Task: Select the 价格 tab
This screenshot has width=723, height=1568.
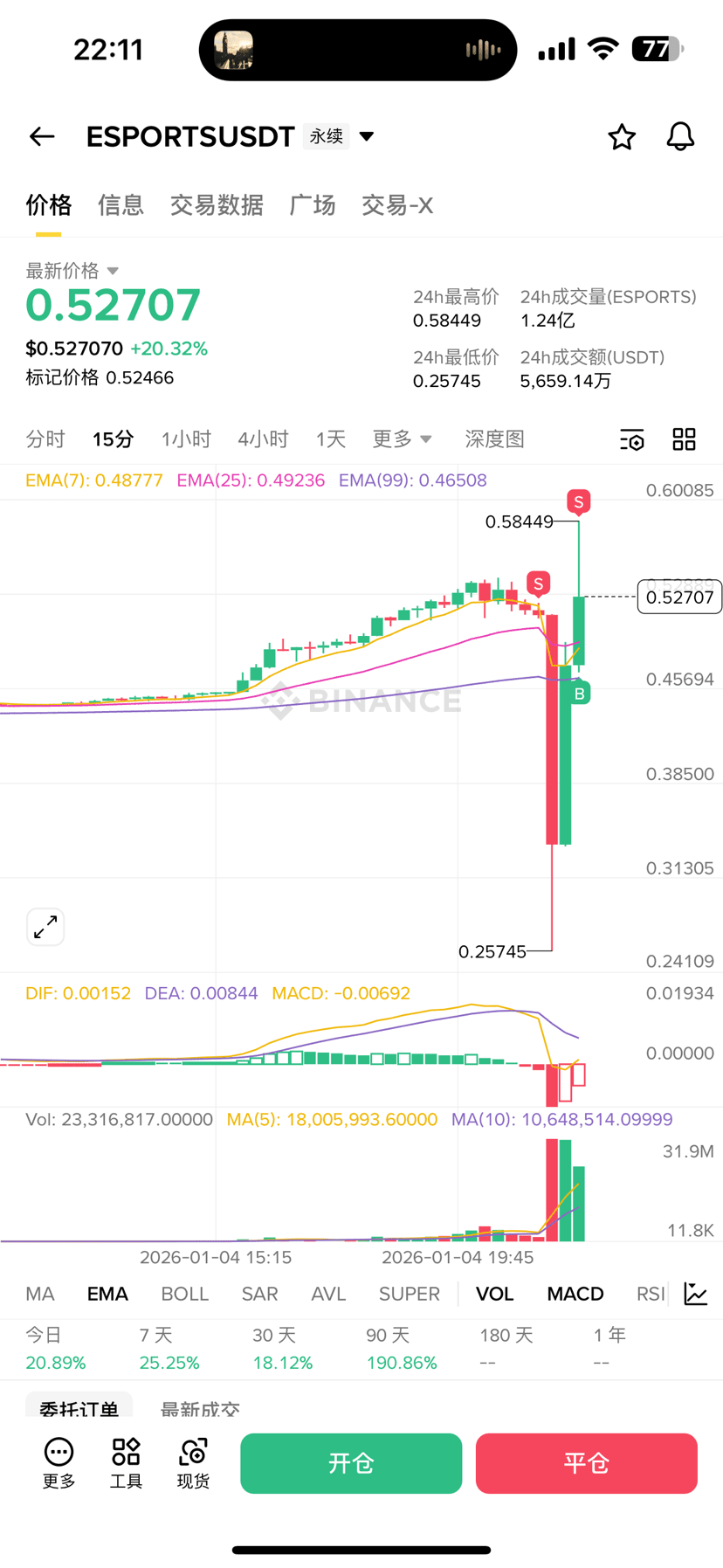Action: click(48, 205)
